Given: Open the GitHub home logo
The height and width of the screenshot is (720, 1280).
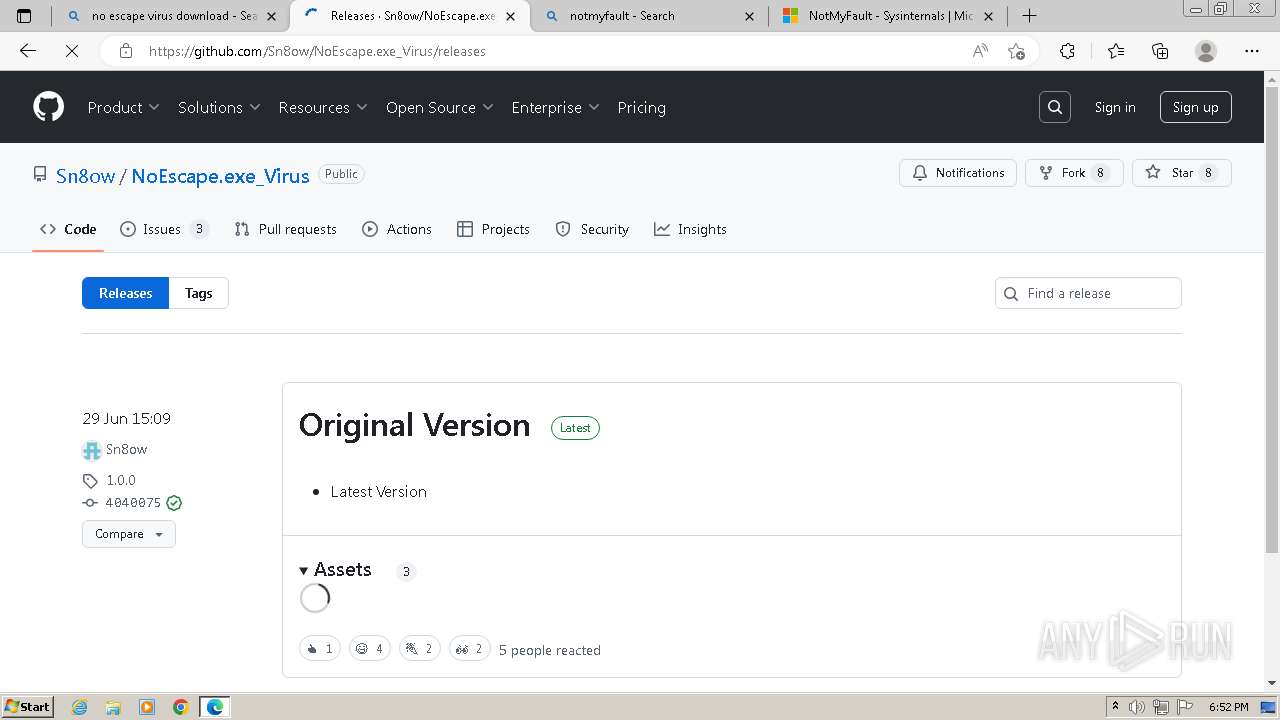Looking at the screenshot, I should pos(48,107).
